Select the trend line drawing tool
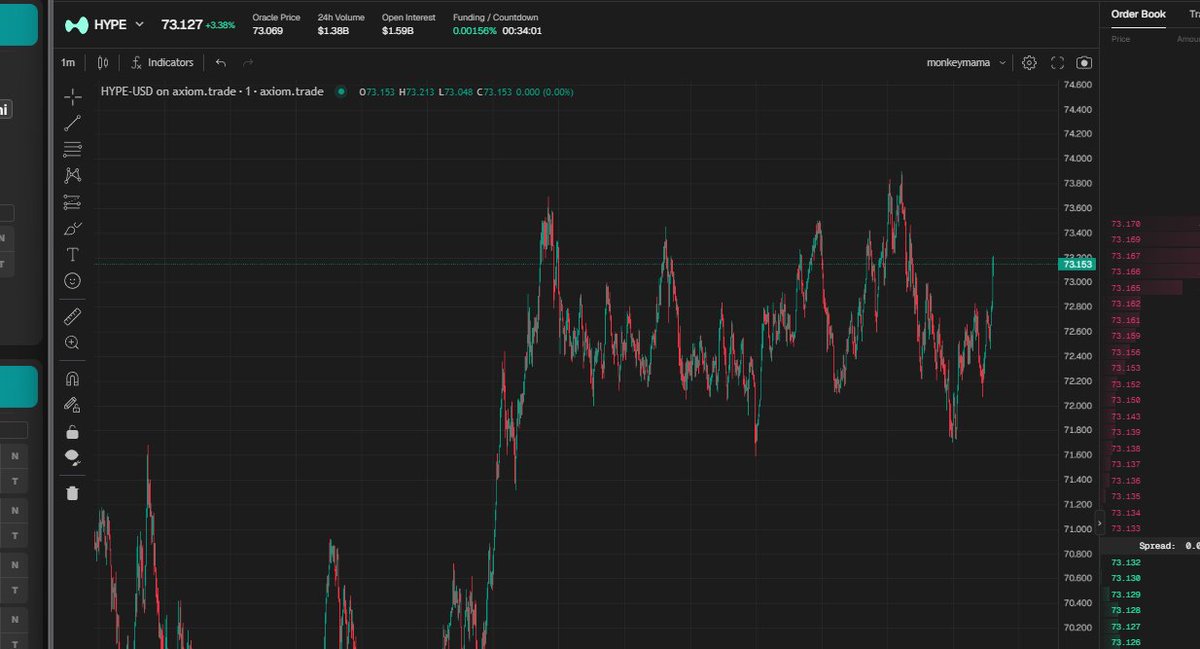 (x=72, y=123)
